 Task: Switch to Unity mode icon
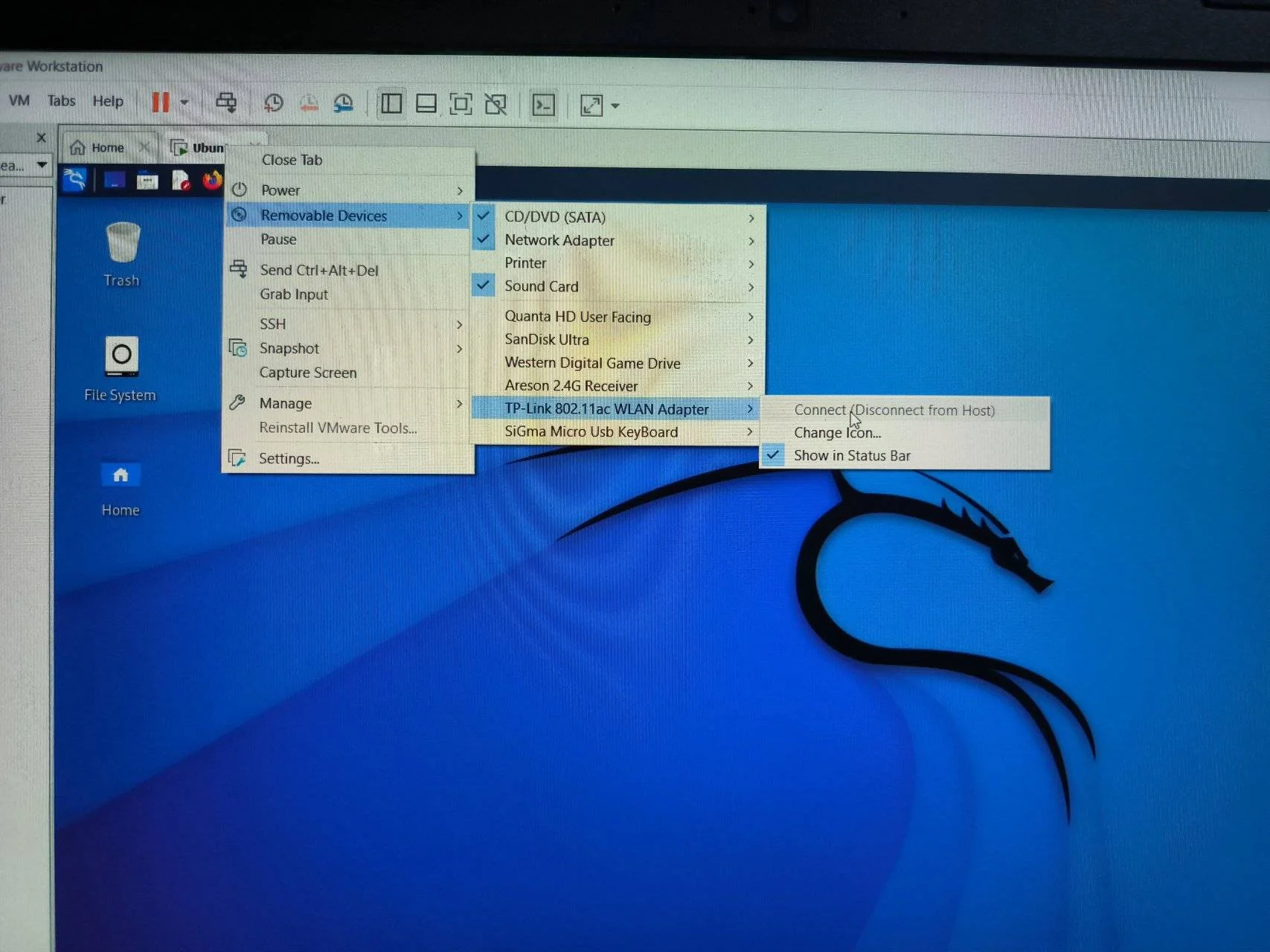pos(496,105)
